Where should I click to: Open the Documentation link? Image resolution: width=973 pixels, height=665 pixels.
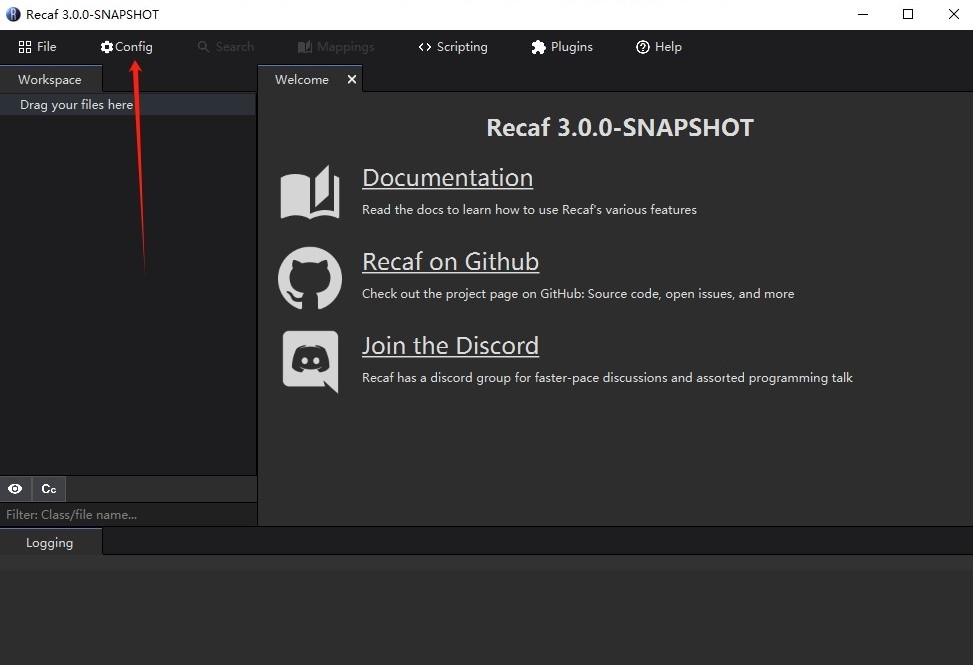[447, 178]
